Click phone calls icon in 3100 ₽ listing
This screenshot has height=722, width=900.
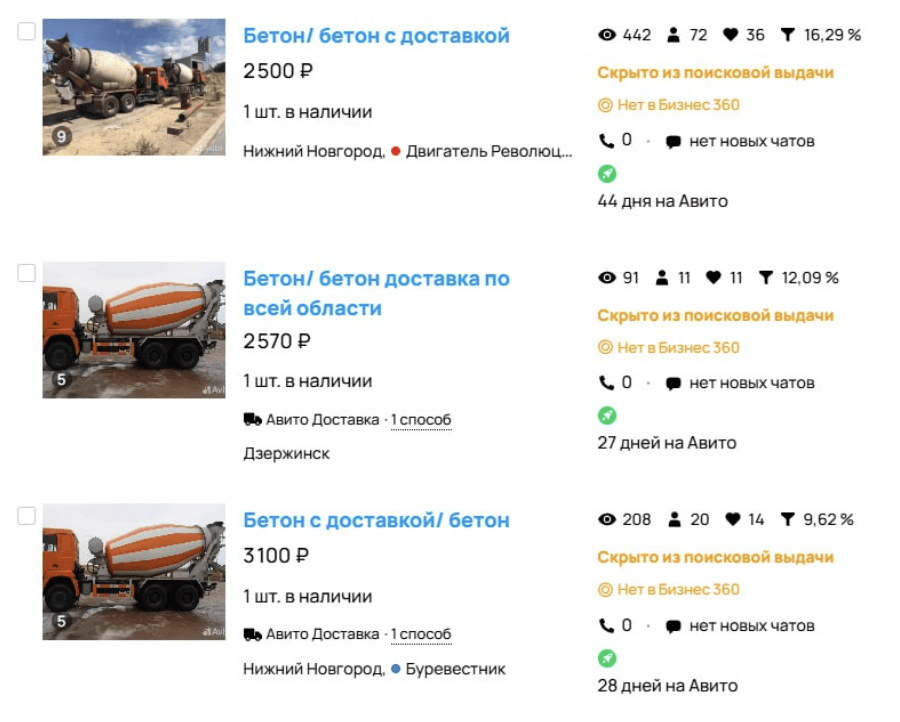606,626
